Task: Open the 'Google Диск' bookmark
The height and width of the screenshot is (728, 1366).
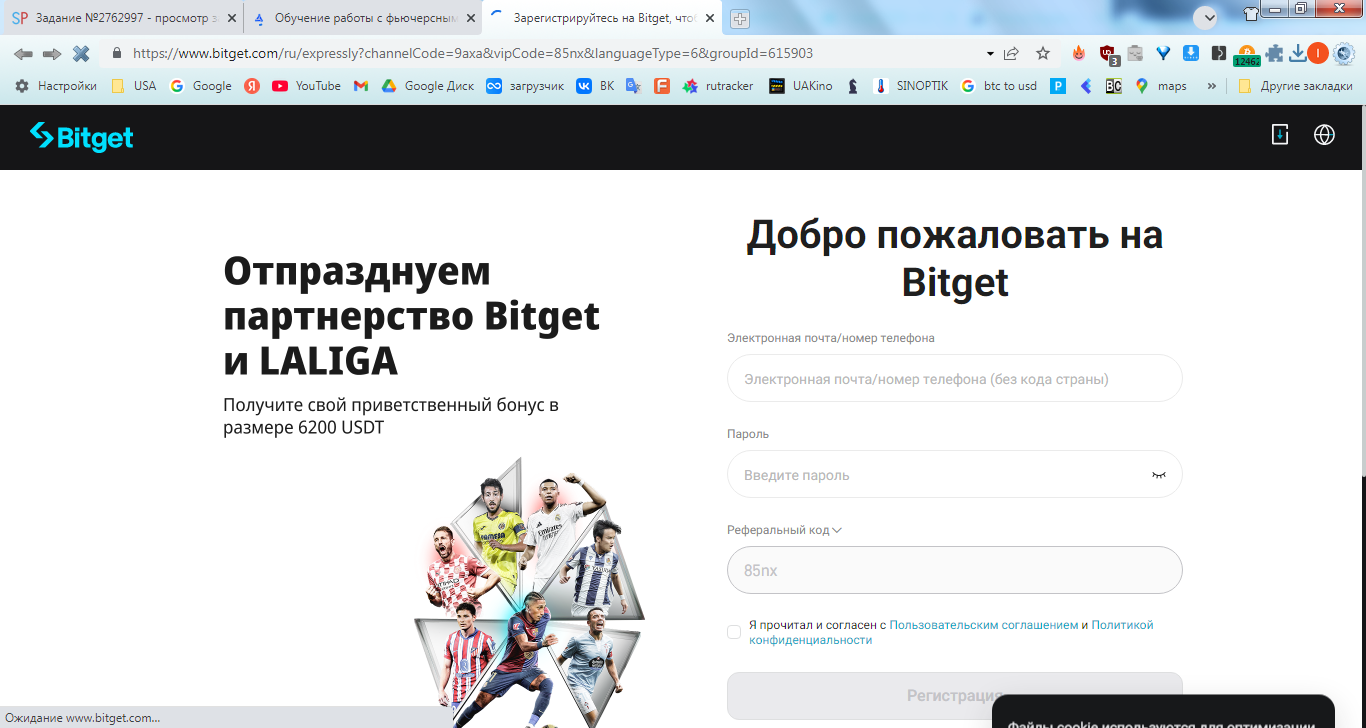Action: (x=428, y=86)
